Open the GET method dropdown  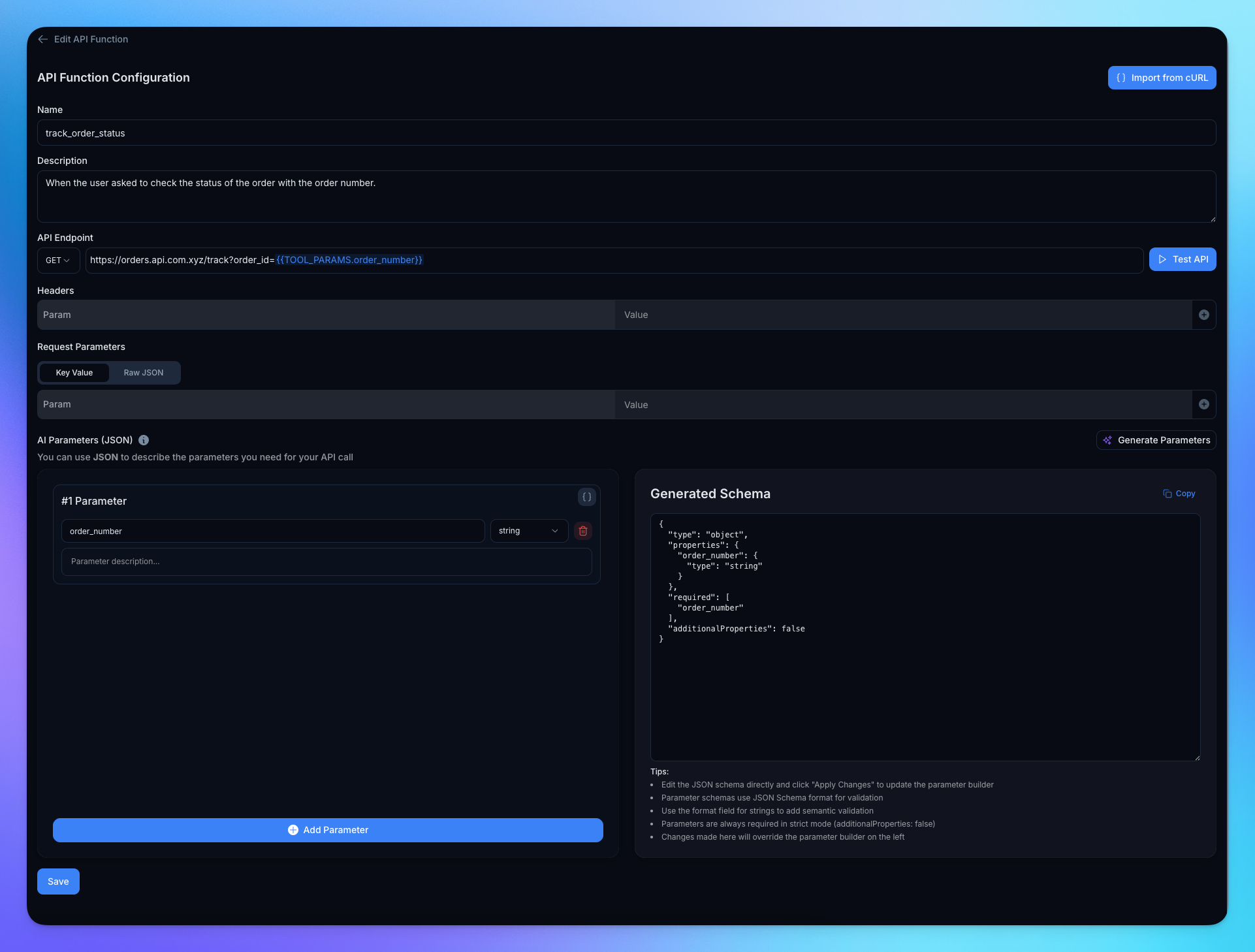tap(58, 260)
